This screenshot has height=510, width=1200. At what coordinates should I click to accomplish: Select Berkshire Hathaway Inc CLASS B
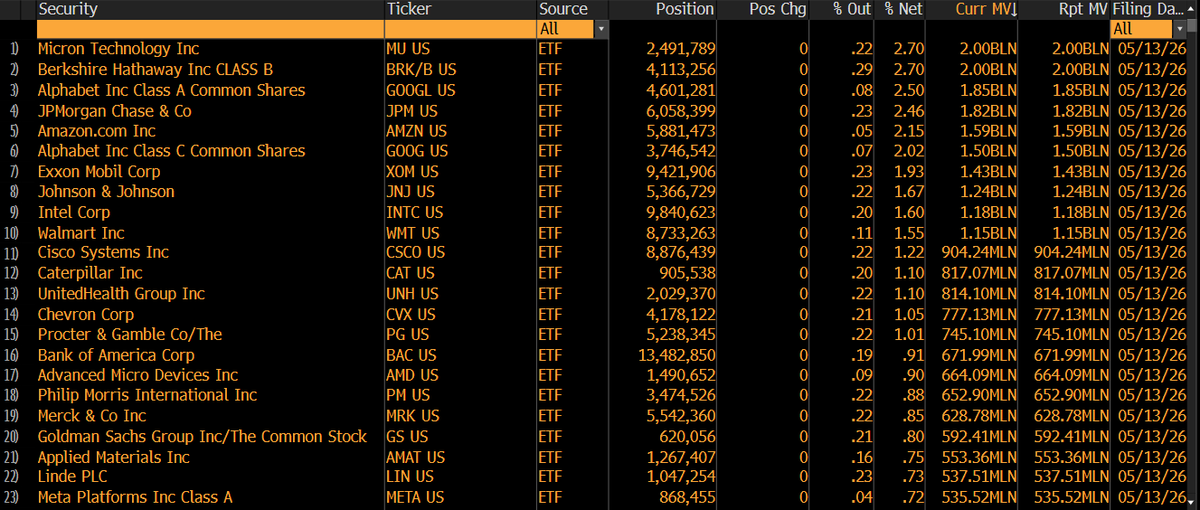tap(155, 69)
